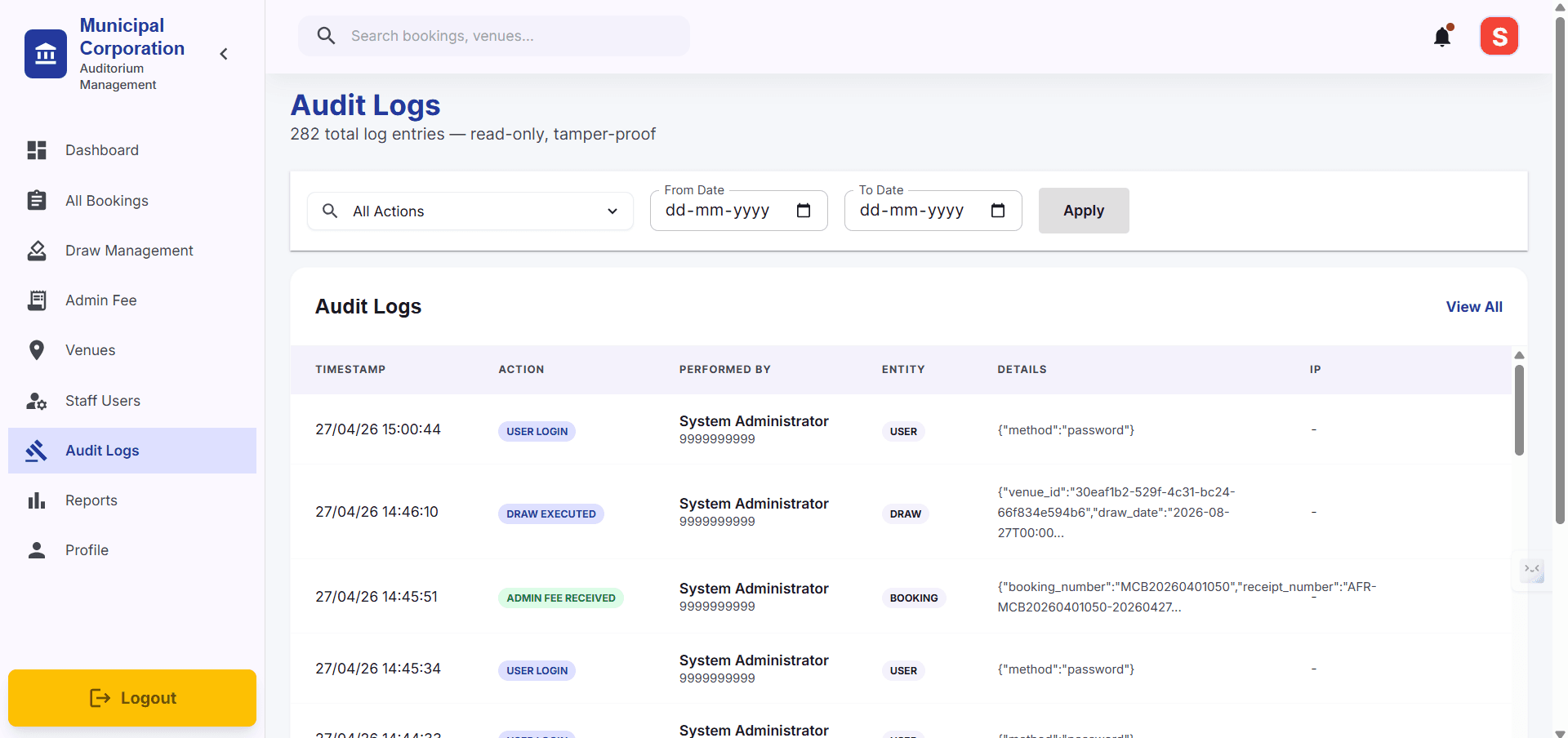
Task: Click the Profile person icon
Action: pos(37,550)
